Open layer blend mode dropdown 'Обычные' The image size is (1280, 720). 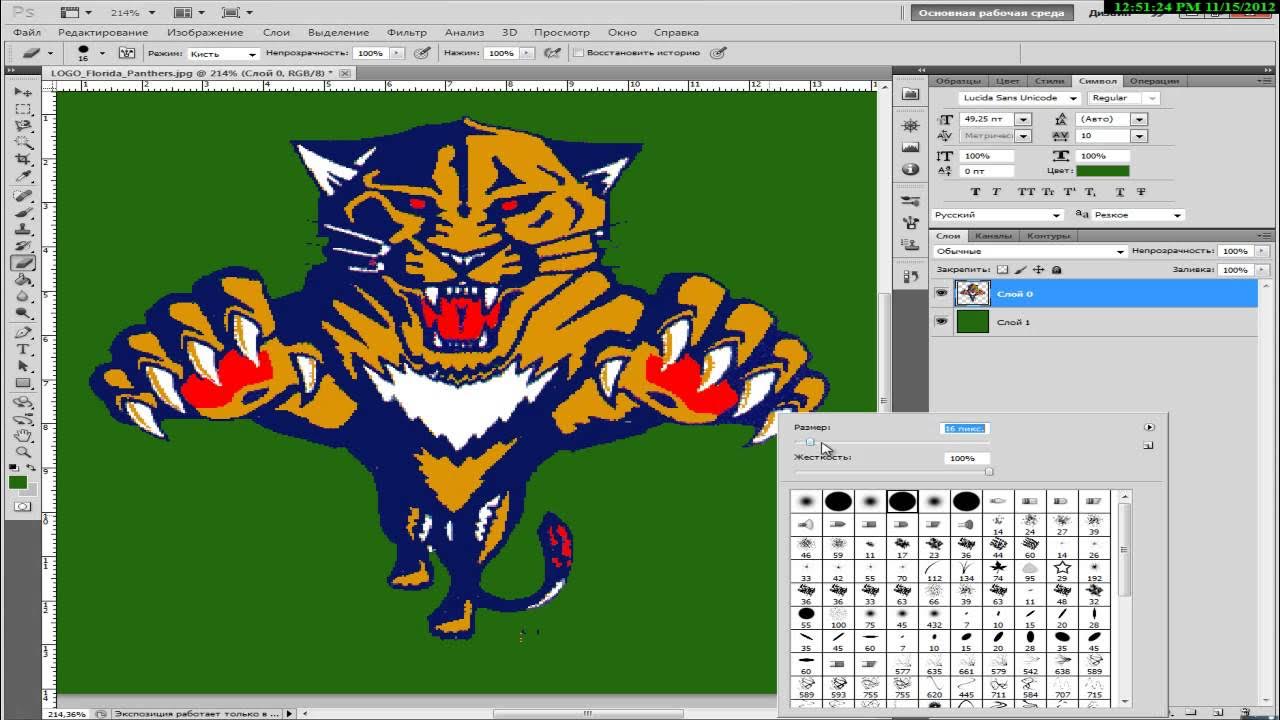[1030, 251]
